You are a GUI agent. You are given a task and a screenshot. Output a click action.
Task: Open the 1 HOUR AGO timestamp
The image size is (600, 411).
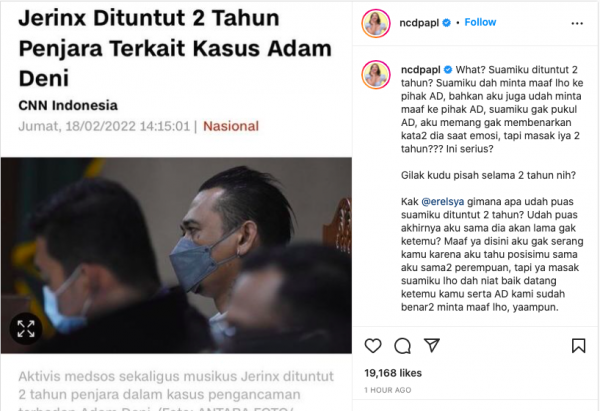pos(388,390)
